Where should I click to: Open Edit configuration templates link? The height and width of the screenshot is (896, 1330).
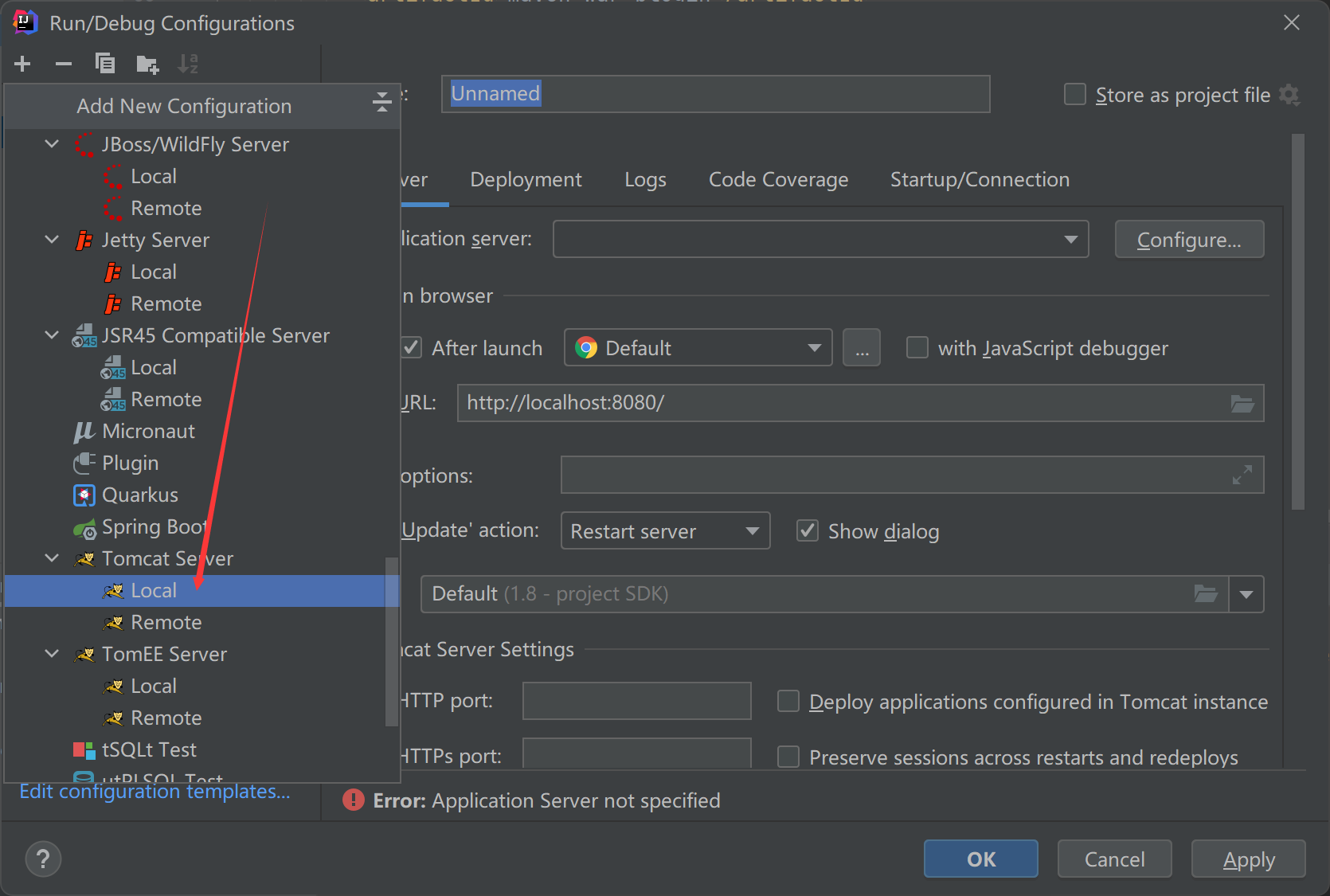[x=155, y=792]
